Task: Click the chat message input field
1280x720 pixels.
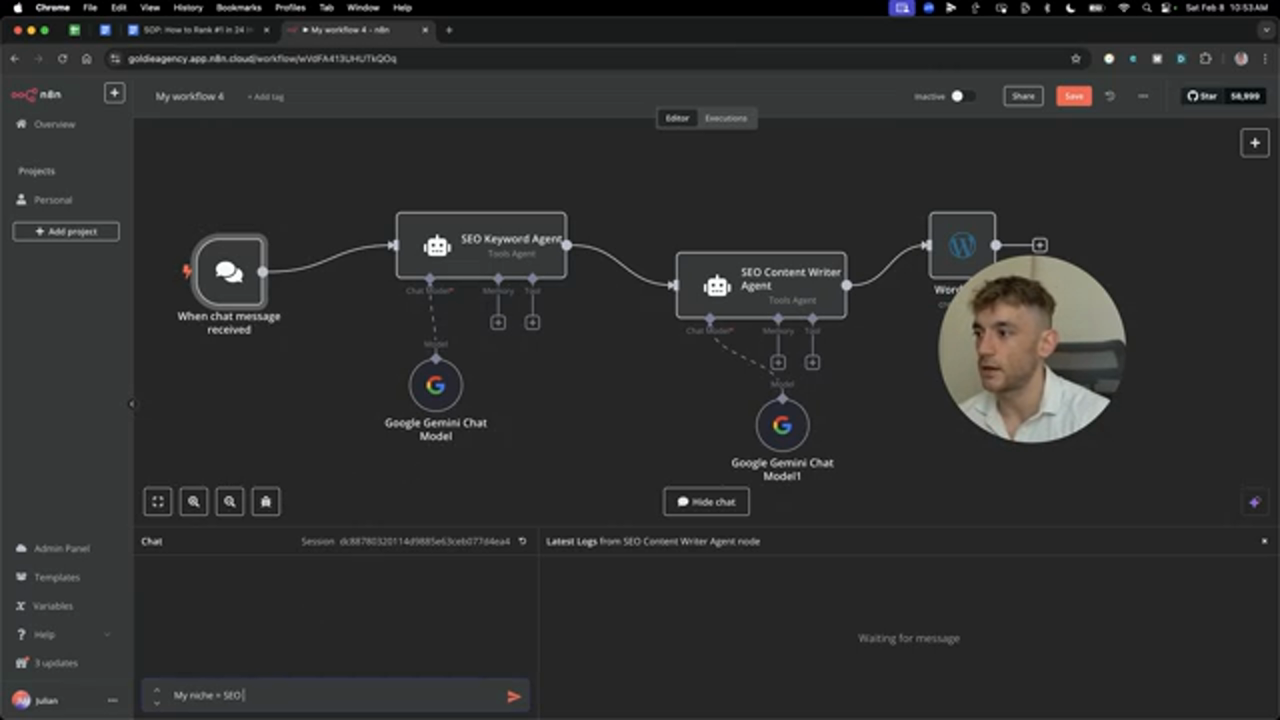Action: point(335,695)
